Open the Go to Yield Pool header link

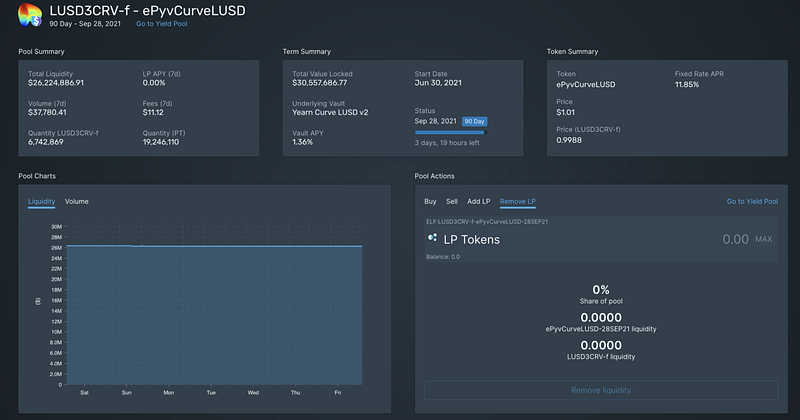tap(161, 24)
